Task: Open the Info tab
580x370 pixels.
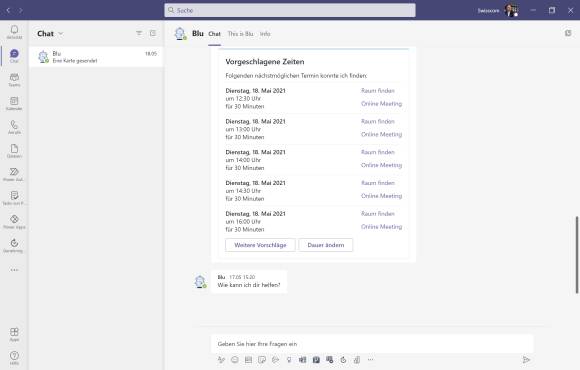Action: click(x=265, y=34)
